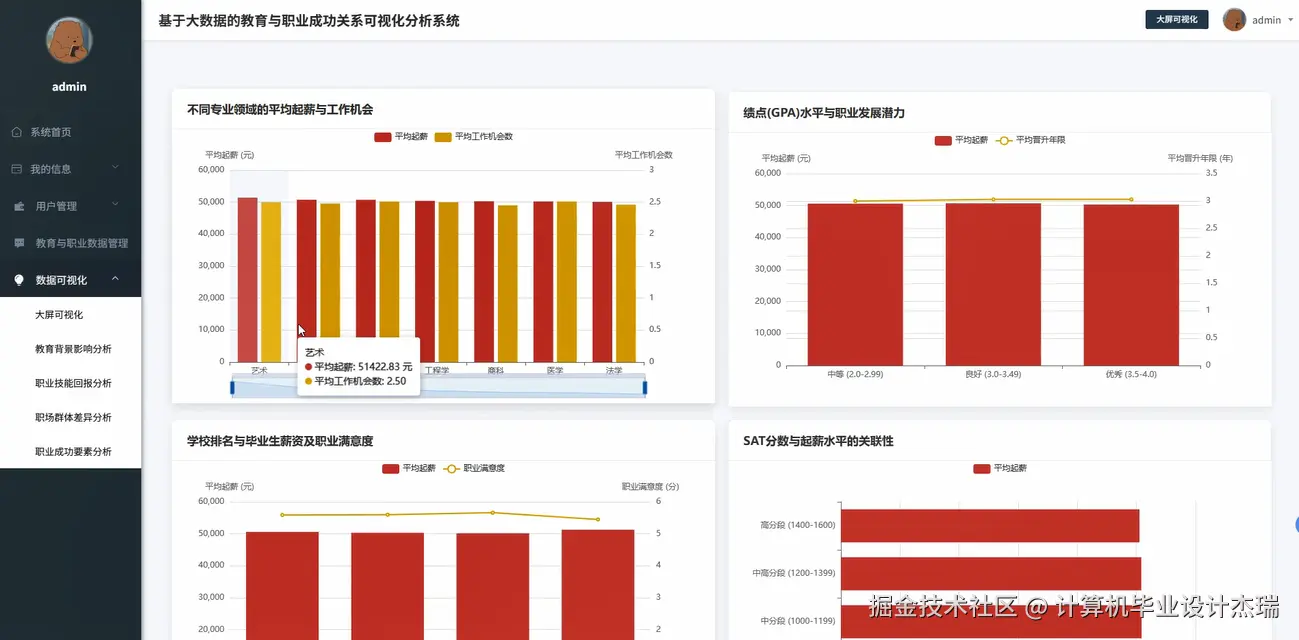The image size is (1299, 640).
Task: Open 教育与职业数据管理 menu item
Action: [x=70, y=243]
